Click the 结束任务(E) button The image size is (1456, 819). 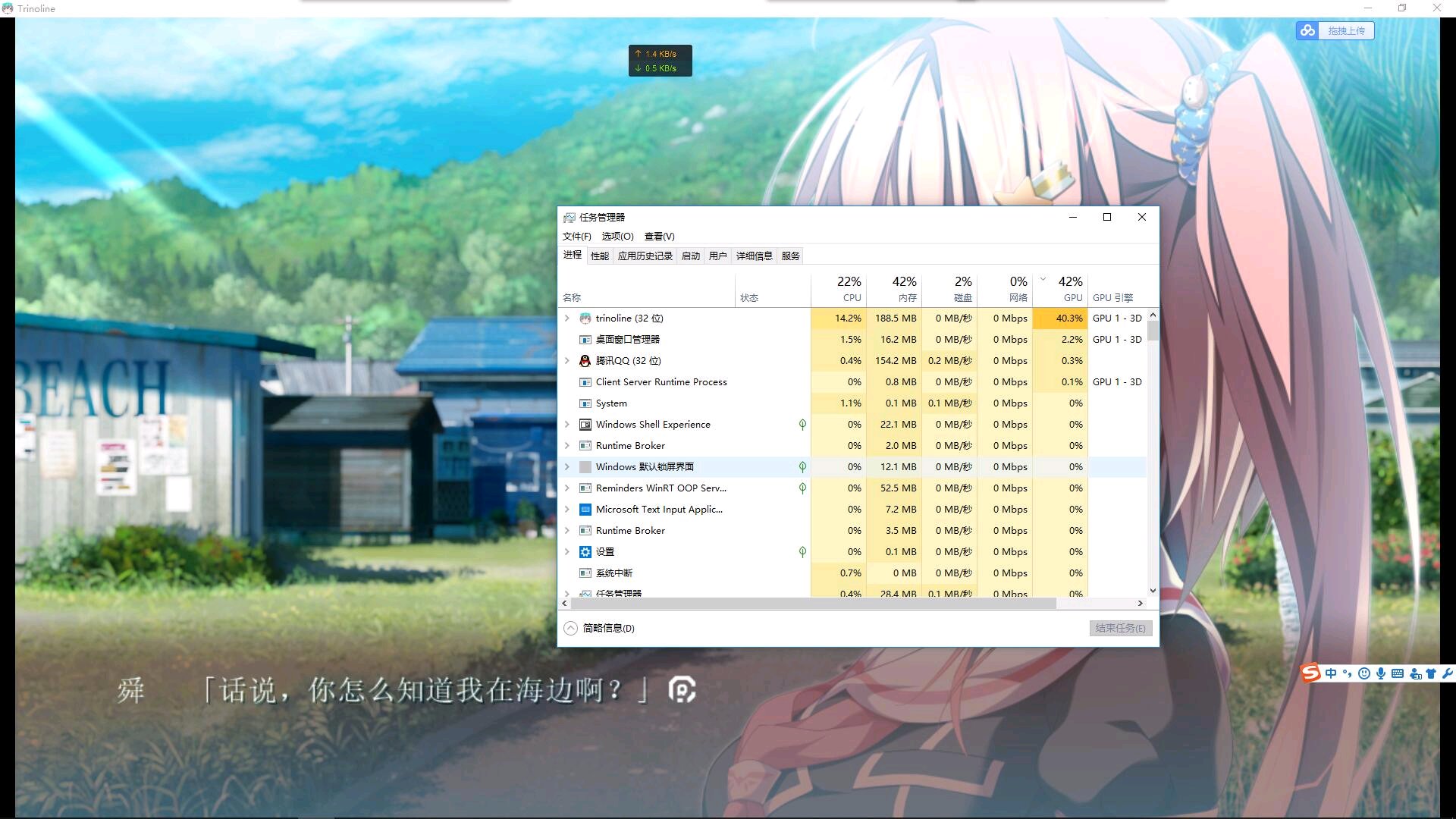pos(1120,628)
